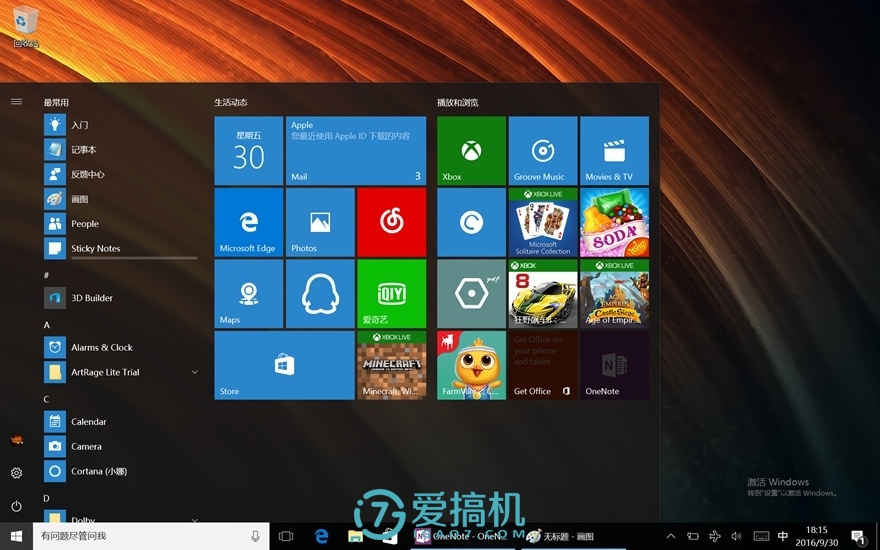Launch Groove Music tile
Viewport: 880px width, 550px height.
[x=543, y=151]
